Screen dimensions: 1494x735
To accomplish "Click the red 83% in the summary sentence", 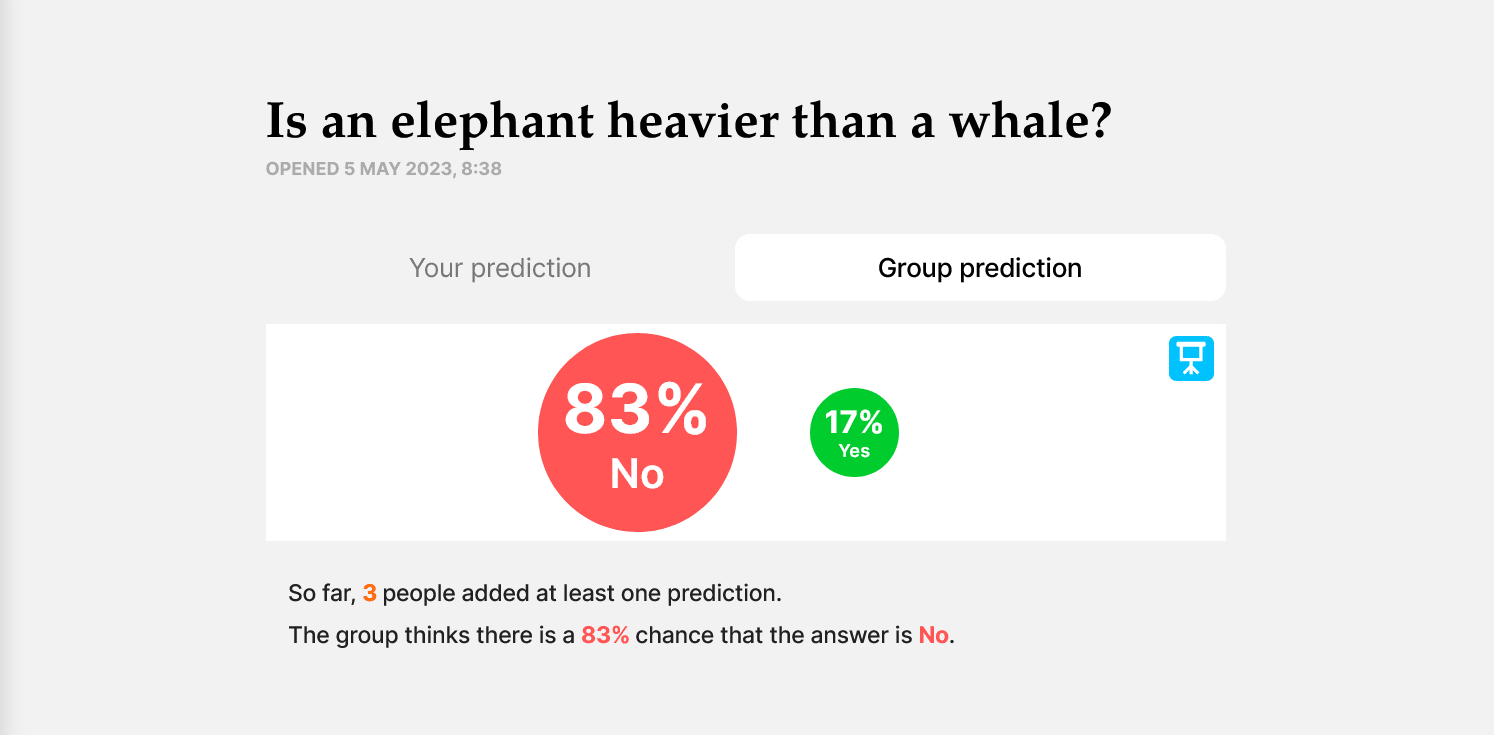I will [605, 635].
